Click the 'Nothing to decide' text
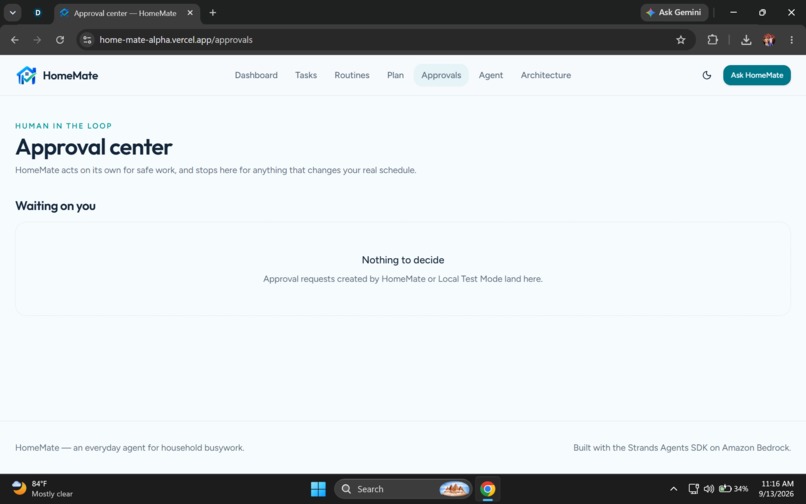This screenshot has width=806, height=504. point(403,260)
